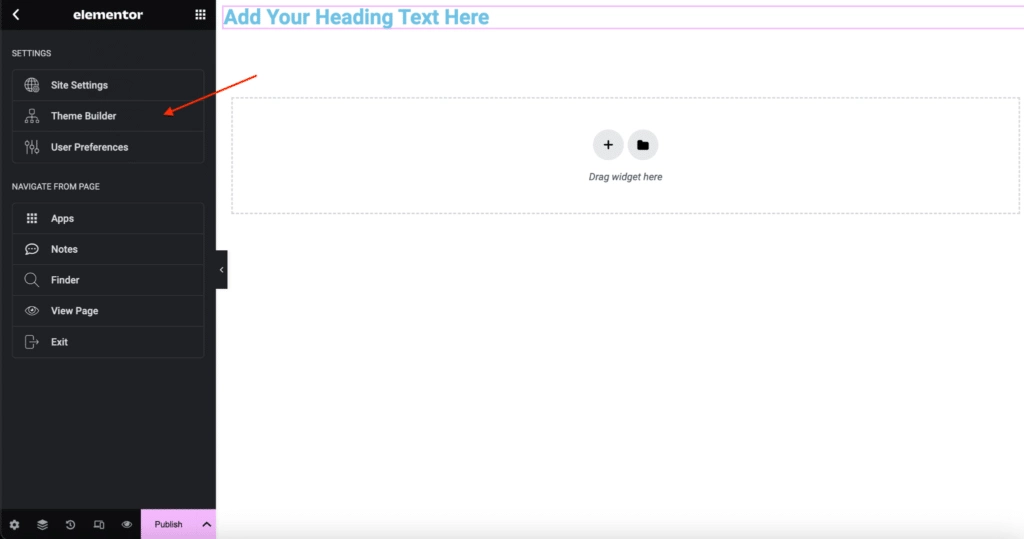The width and height of the screenshot is (1024, 539).
Task: Expand save options arrow beside Publish
Action: (x=206, y=525)
